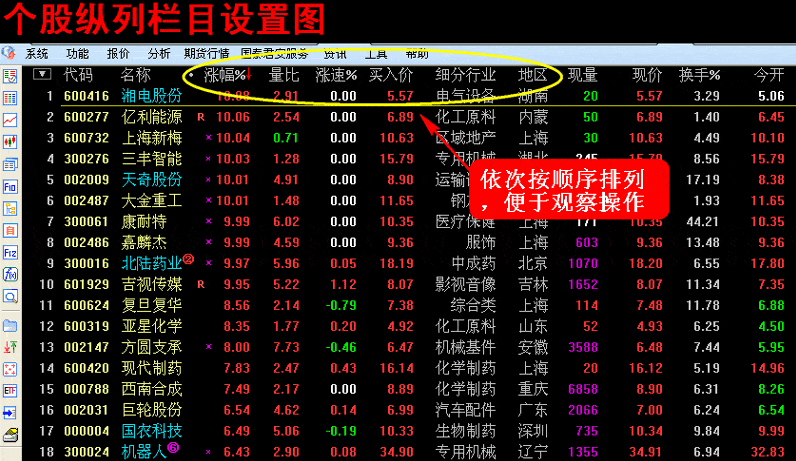The height and width of the screenshot is (461, 796).
Task: Open the yellow tree structure sidebar icon
Action: coord(10,208)
